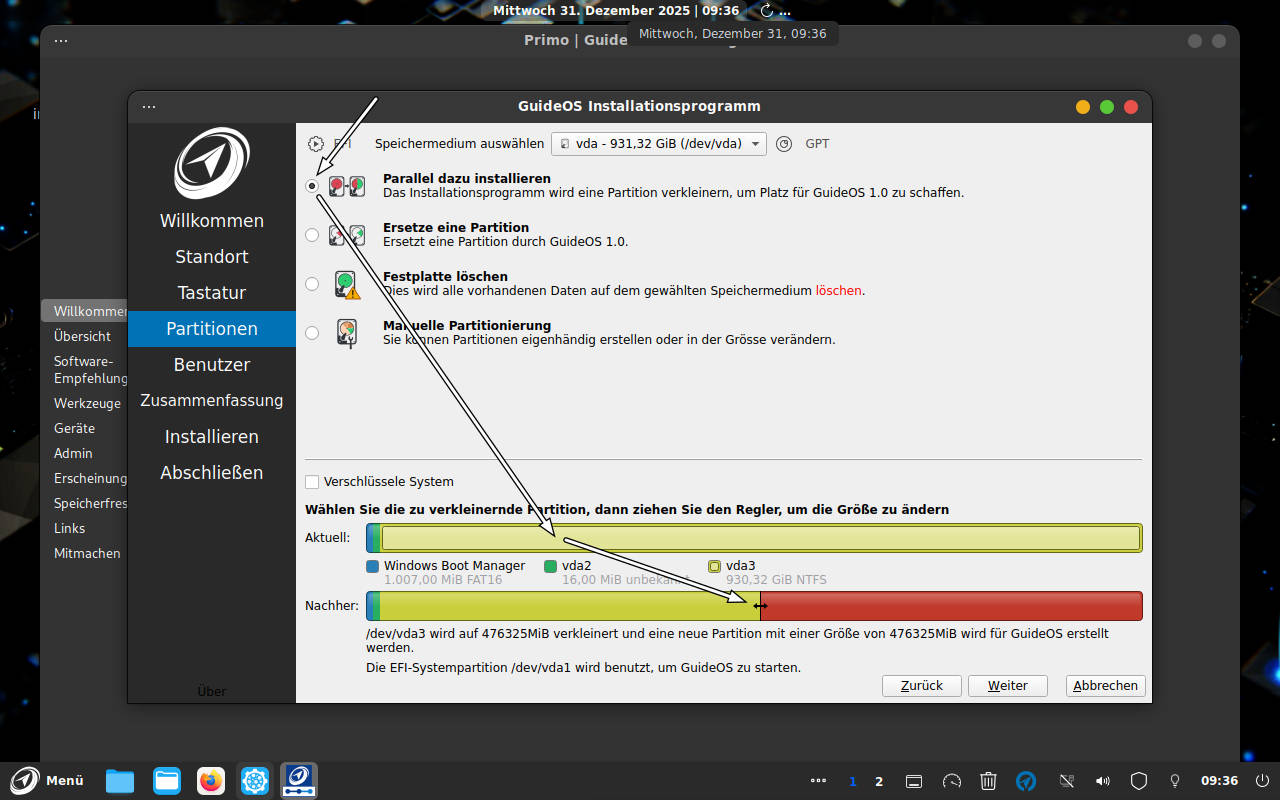
Task: Select the 'Ersetze eine Partition' radio button
Action: click(x=312, y=235)
